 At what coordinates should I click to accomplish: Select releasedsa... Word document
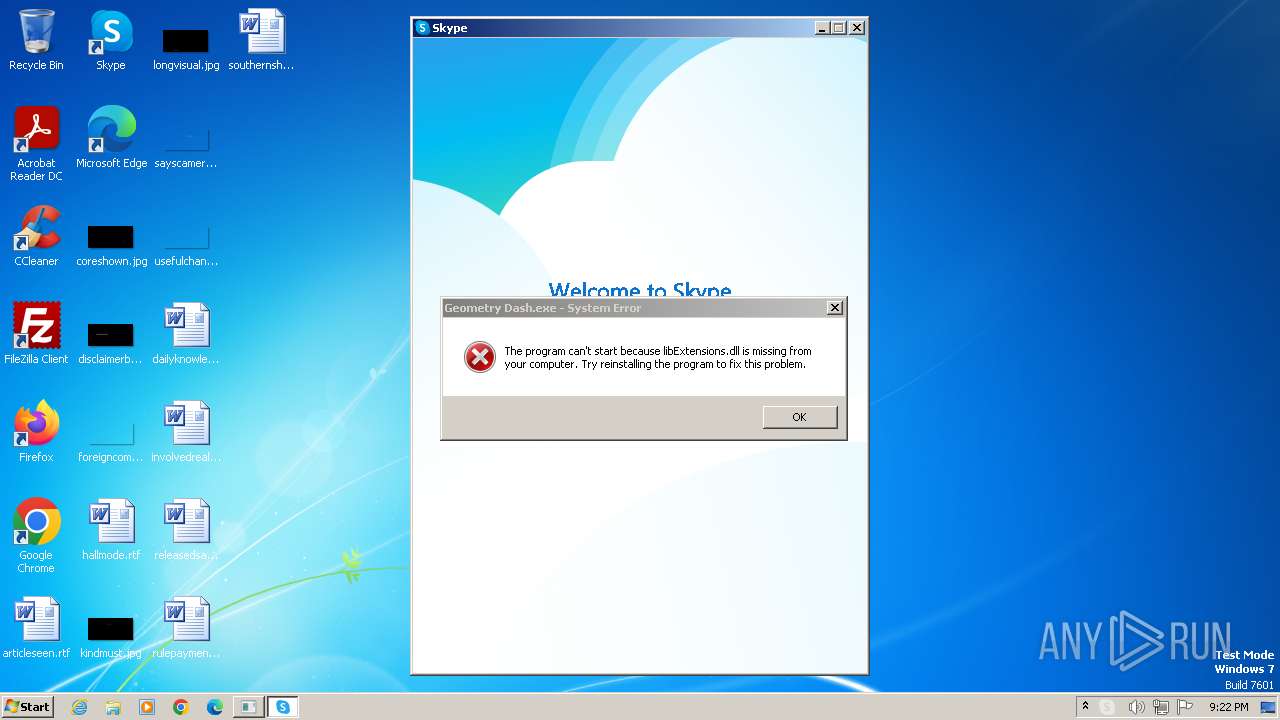186,530
